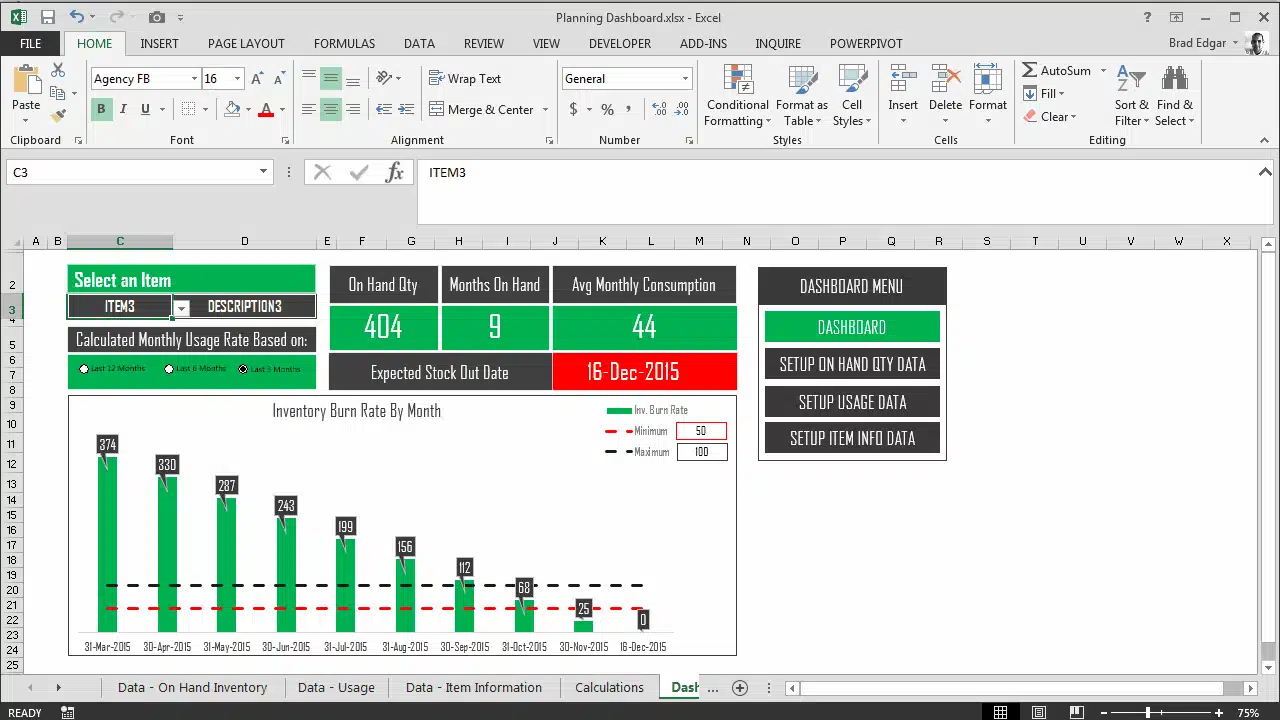1280x720 pixels.
Task: Click the Save icon in quick access toolbar
Action: coord(47,17)
